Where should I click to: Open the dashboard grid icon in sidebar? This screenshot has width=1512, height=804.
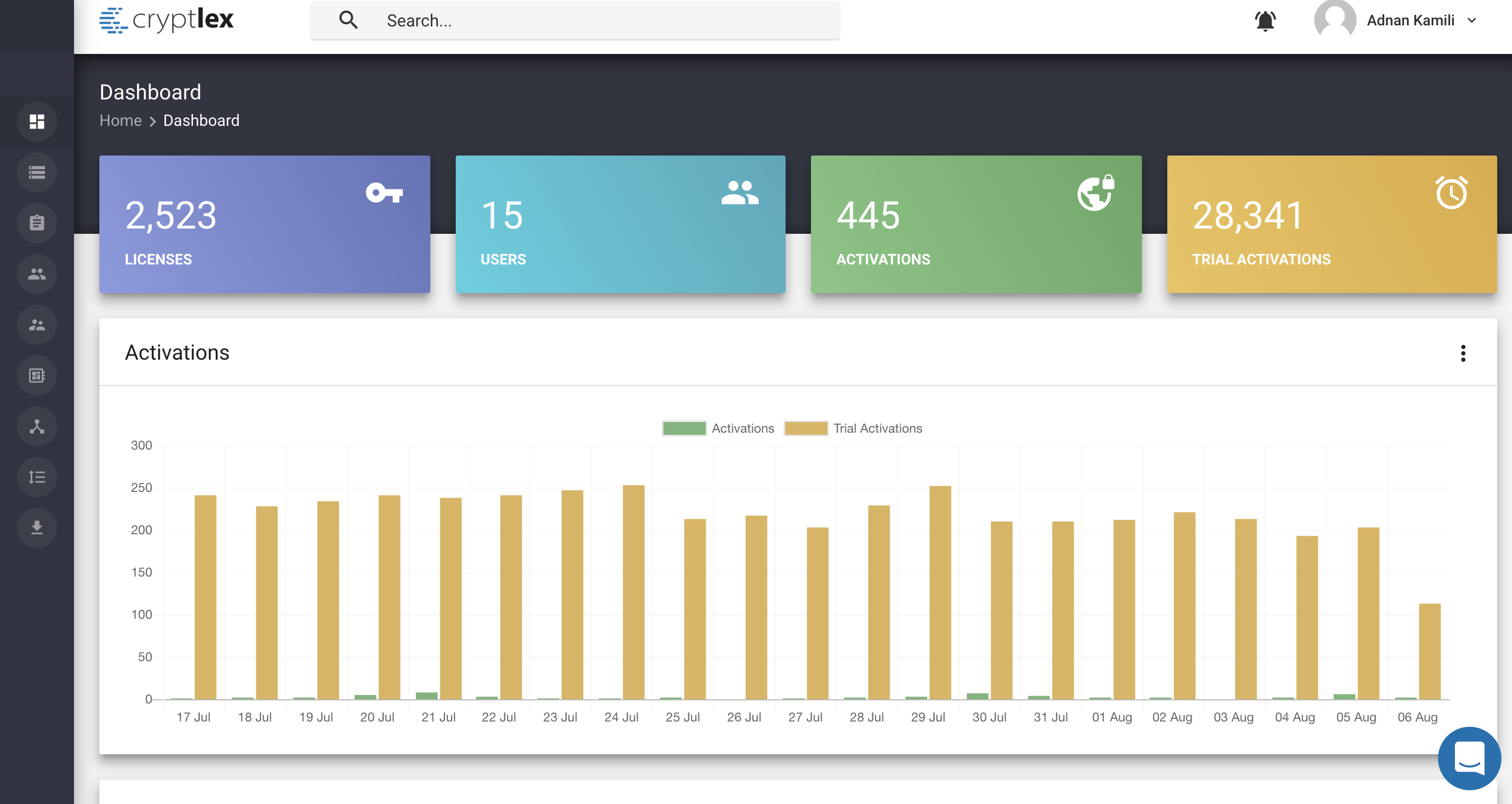(37, 122)
